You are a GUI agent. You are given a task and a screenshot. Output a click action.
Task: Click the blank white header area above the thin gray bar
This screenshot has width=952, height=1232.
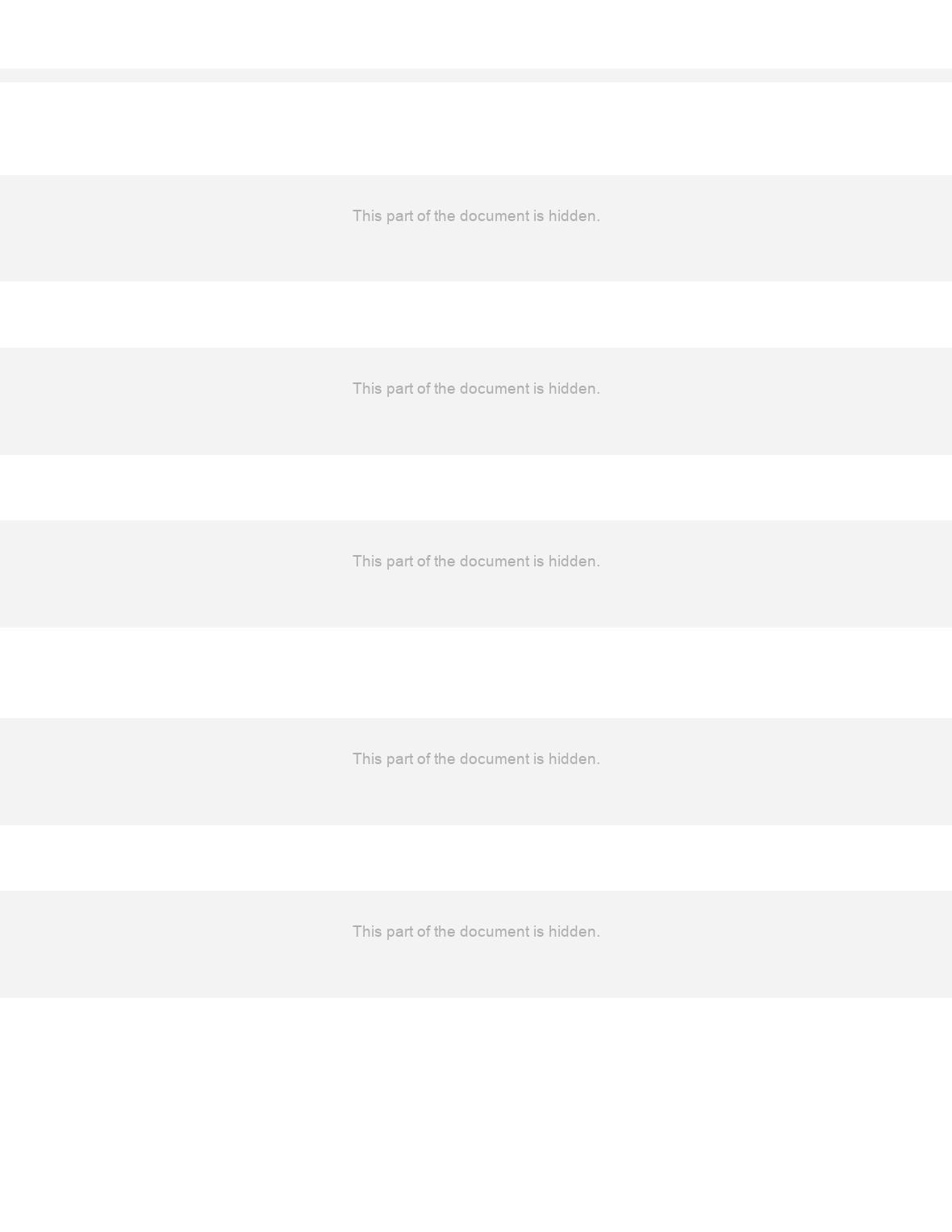(x=476, y=34)
